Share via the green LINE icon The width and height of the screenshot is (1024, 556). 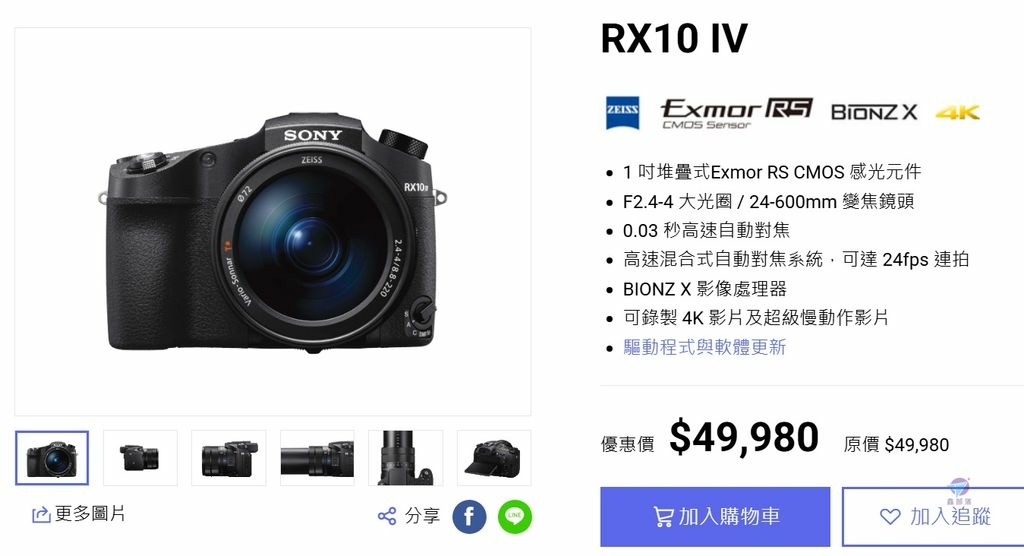[515, 517]
